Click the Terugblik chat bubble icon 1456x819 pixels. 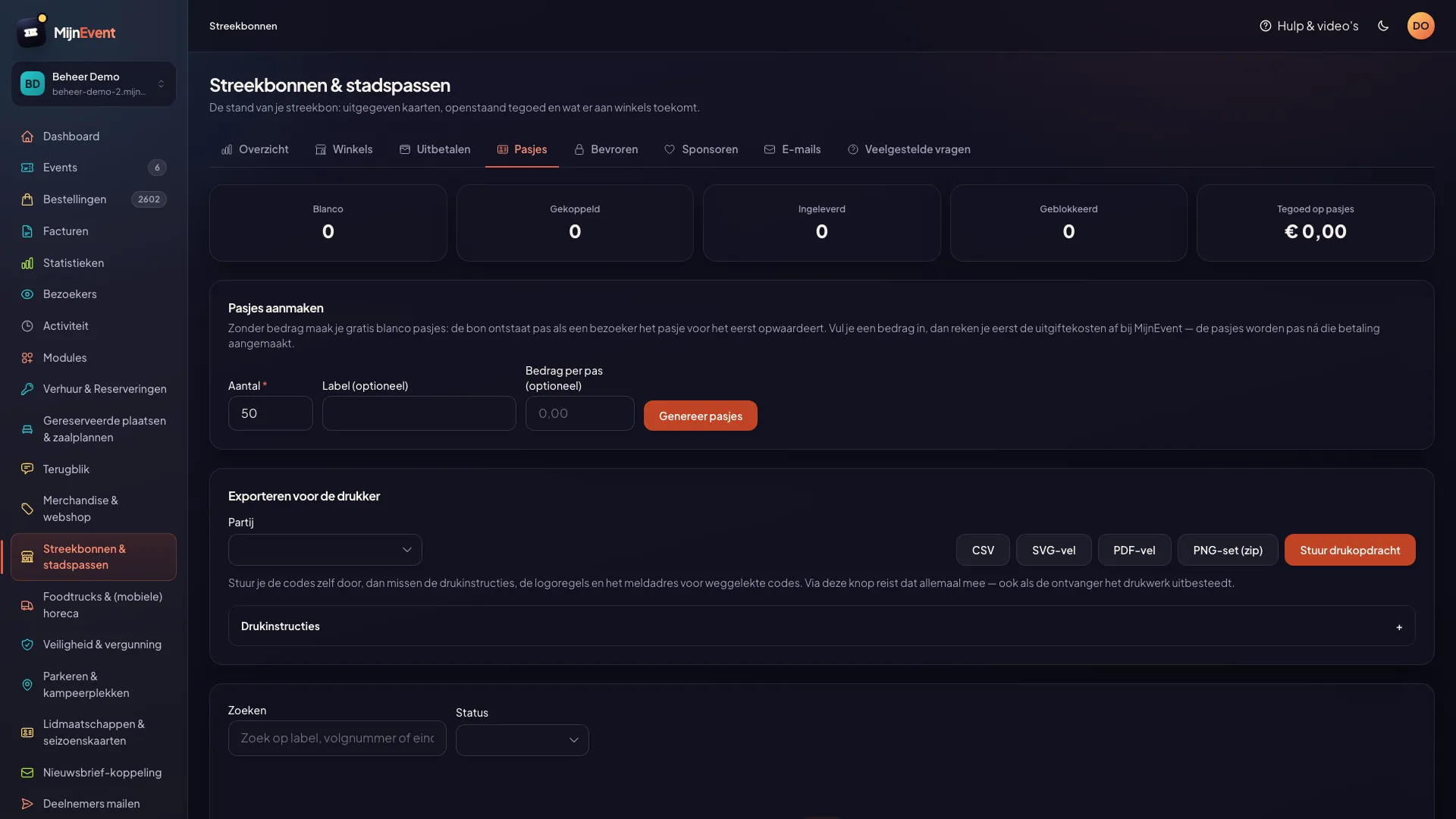[27, 469]
